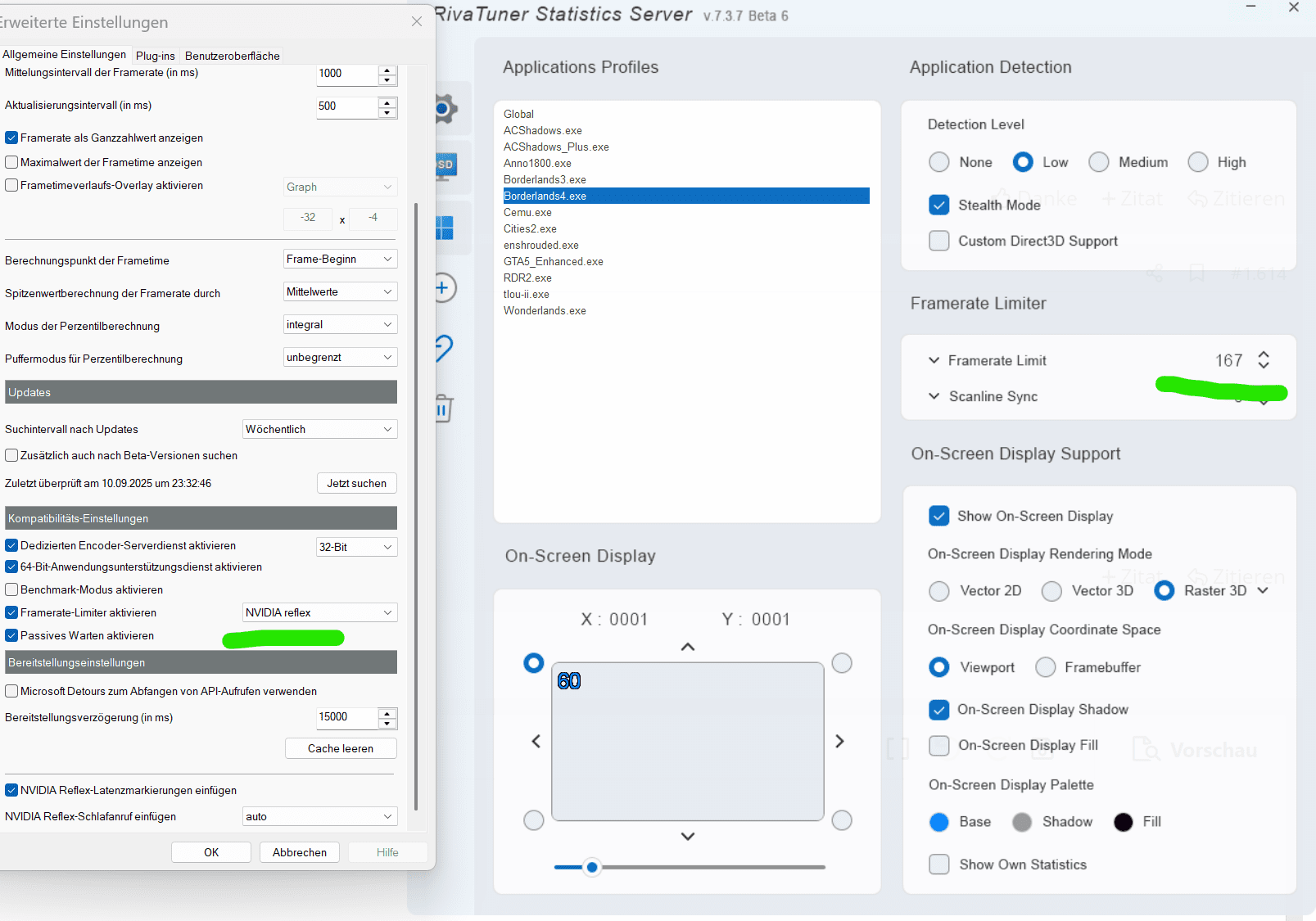Check Zusätzlich auch nach Beta-Versionen suchen

[x=11, y=455]
